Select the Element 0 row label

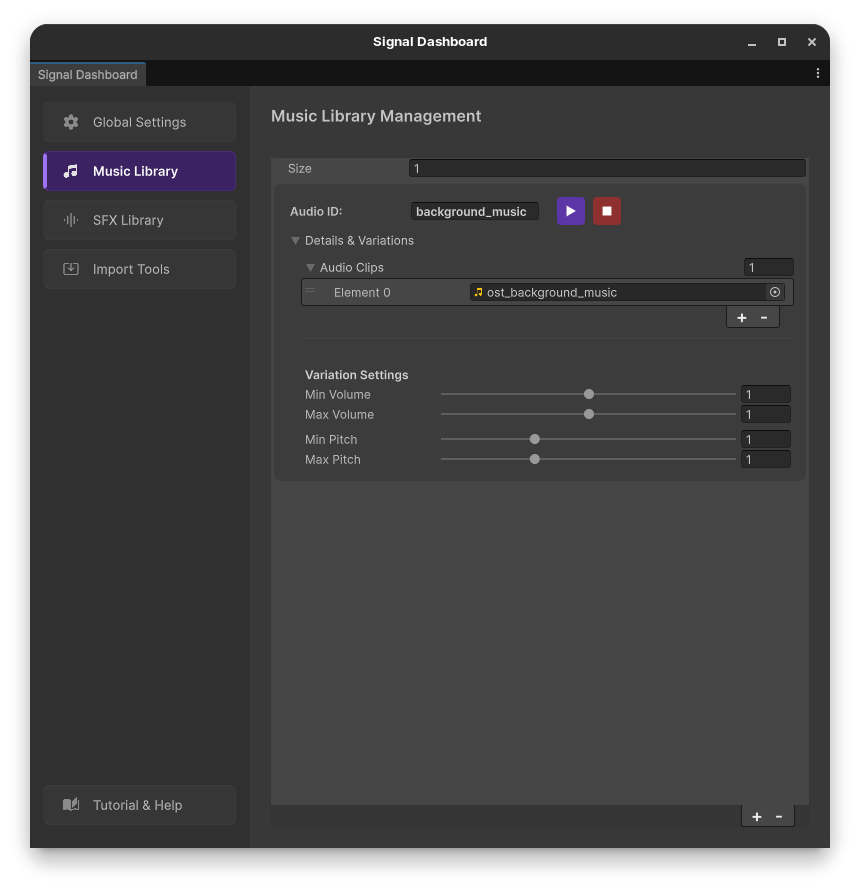pos(362,293)
